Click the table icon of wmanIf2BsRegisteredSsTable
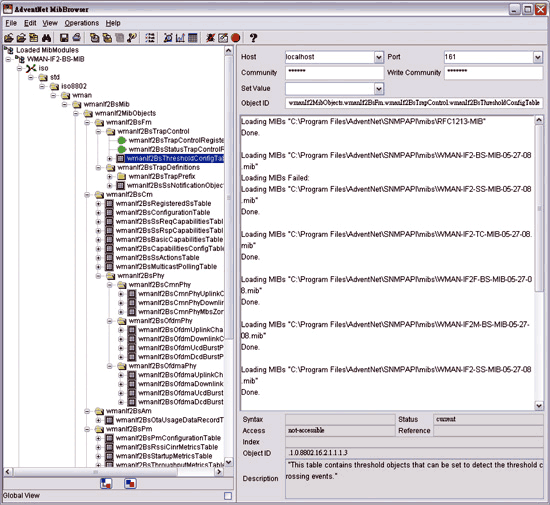The image size is (550, 505). 109,203
